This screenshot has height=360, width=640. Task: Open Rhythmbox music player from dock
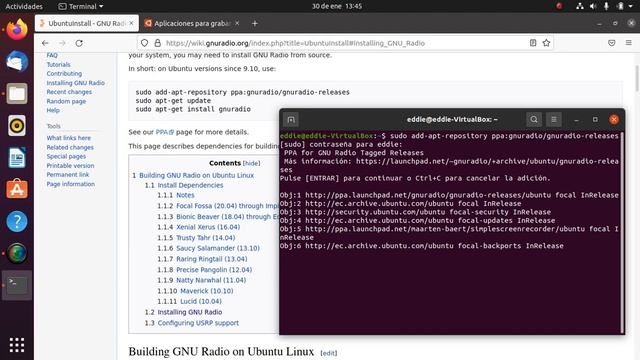pos(17,125)
